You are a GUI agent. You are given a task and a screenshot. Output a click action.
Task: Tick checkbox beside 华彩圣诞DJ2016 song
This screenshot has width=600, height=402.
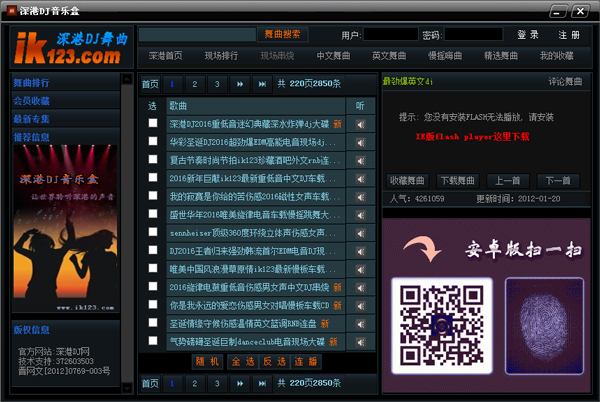(153, 142)
